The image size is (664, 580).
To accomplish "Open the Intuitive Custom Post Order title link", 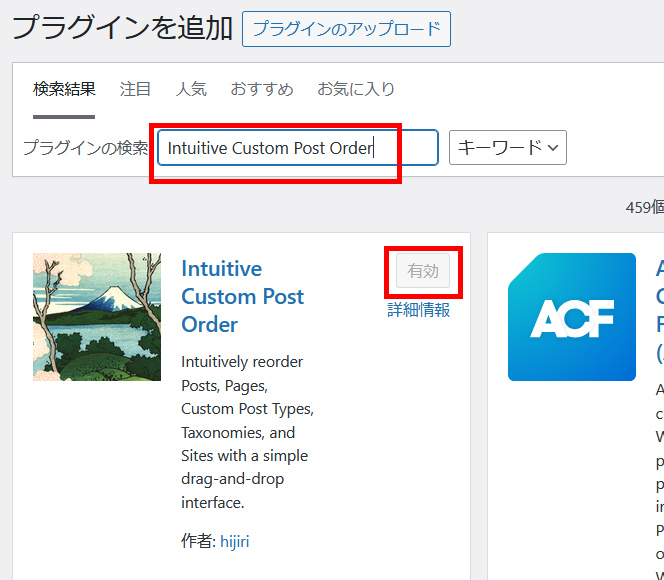I will pos(242,297).
